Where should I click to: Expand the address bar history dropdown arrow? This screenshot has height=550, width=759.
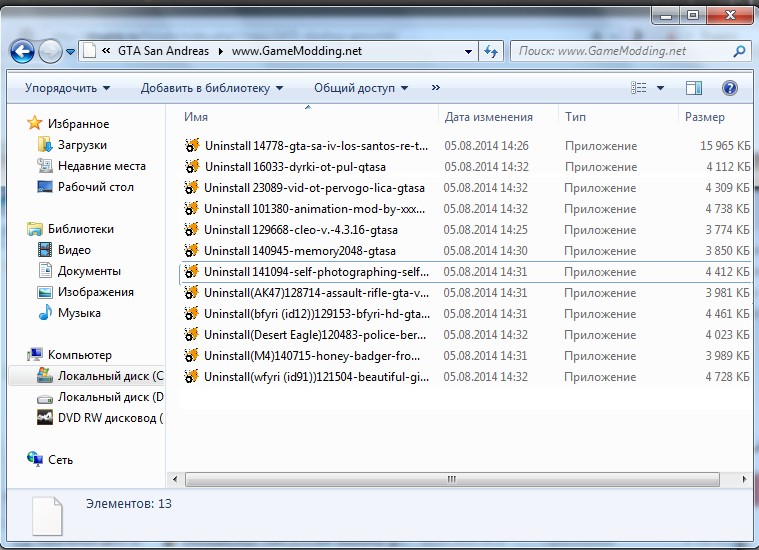468,51
